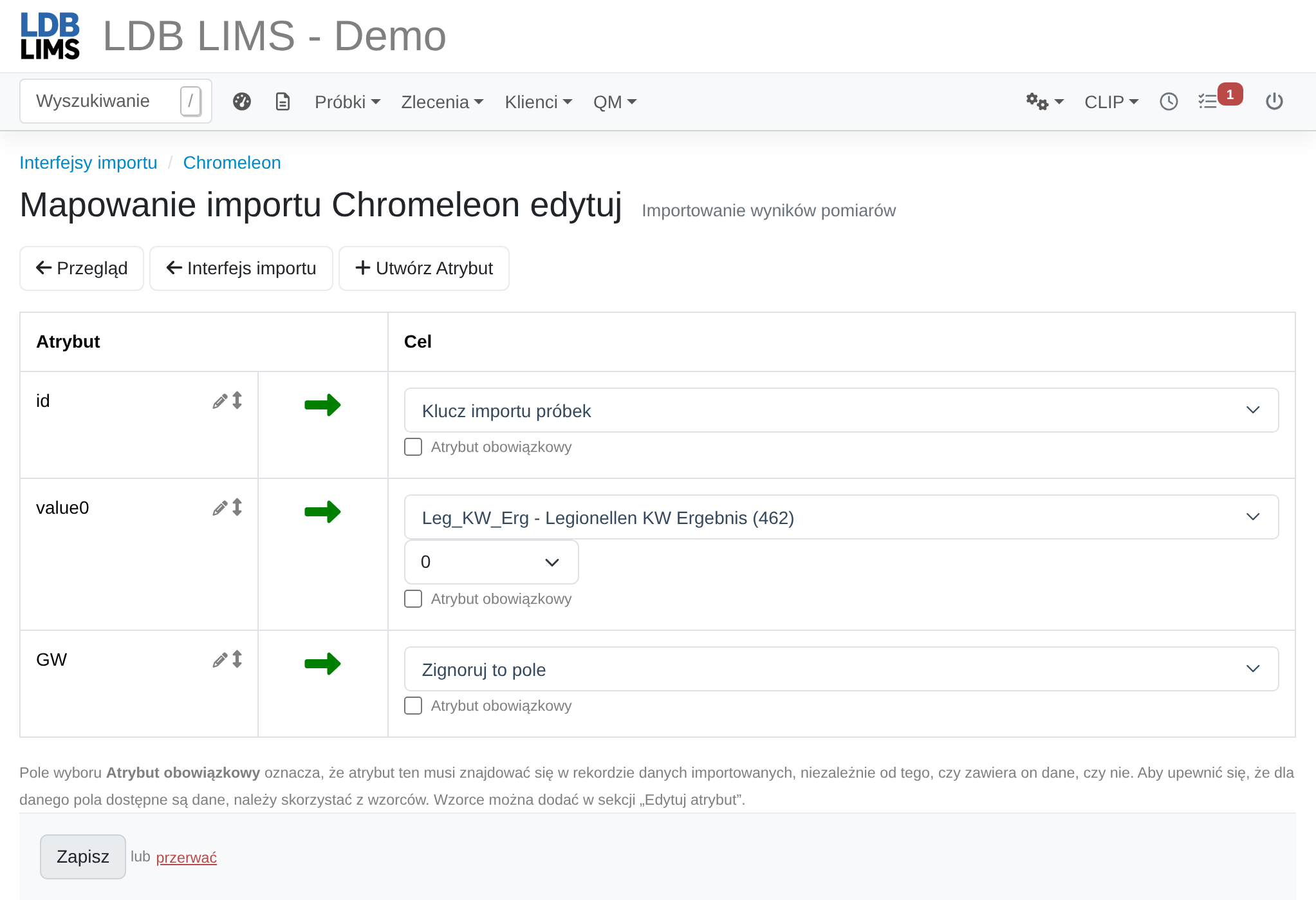Image resolution: width=1316 pixels, height=900 pixels.
Task: Open the Zignoruj to pole dropdown
Action: tap(841, 669)
